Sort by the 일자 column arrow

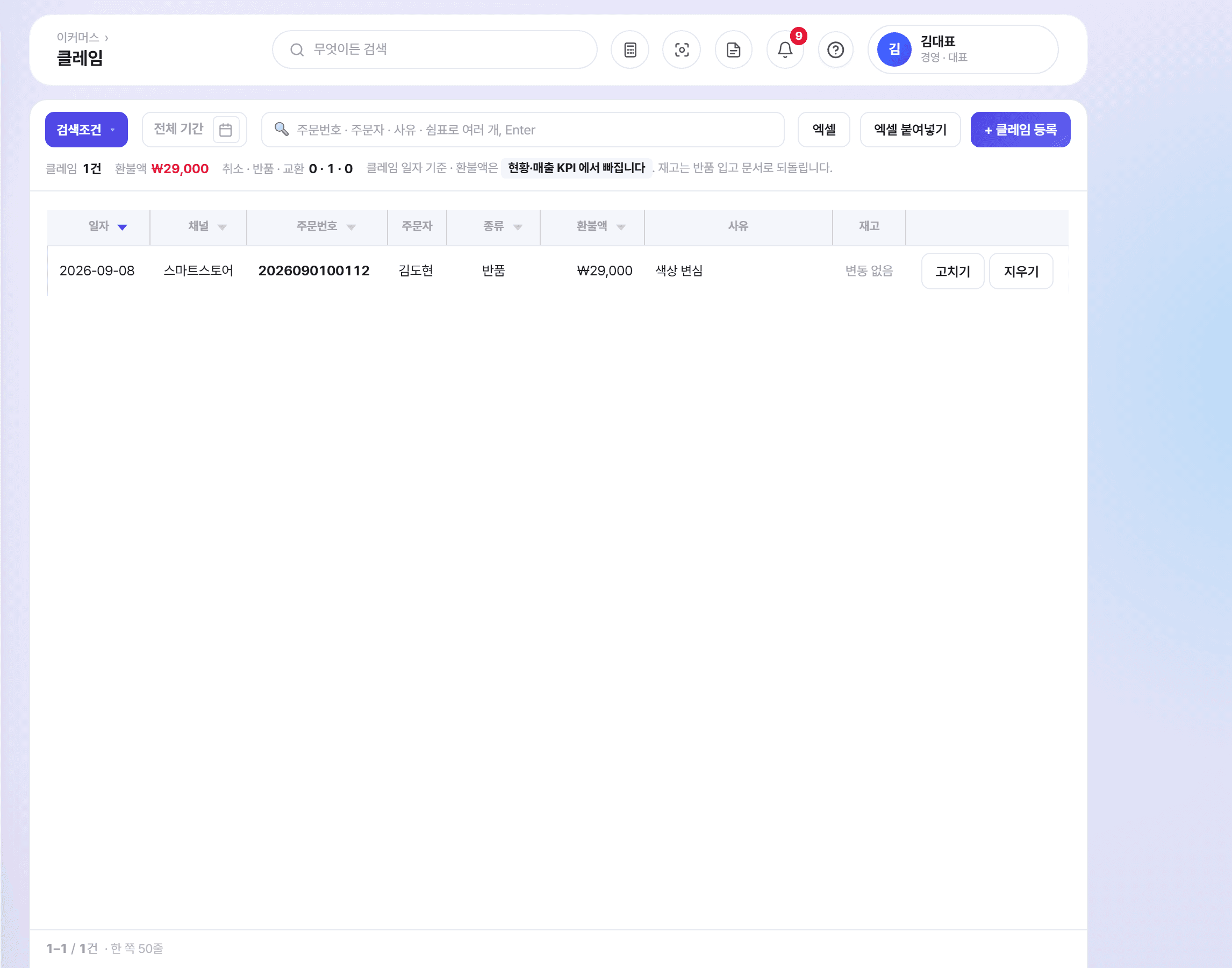point(123,227)
